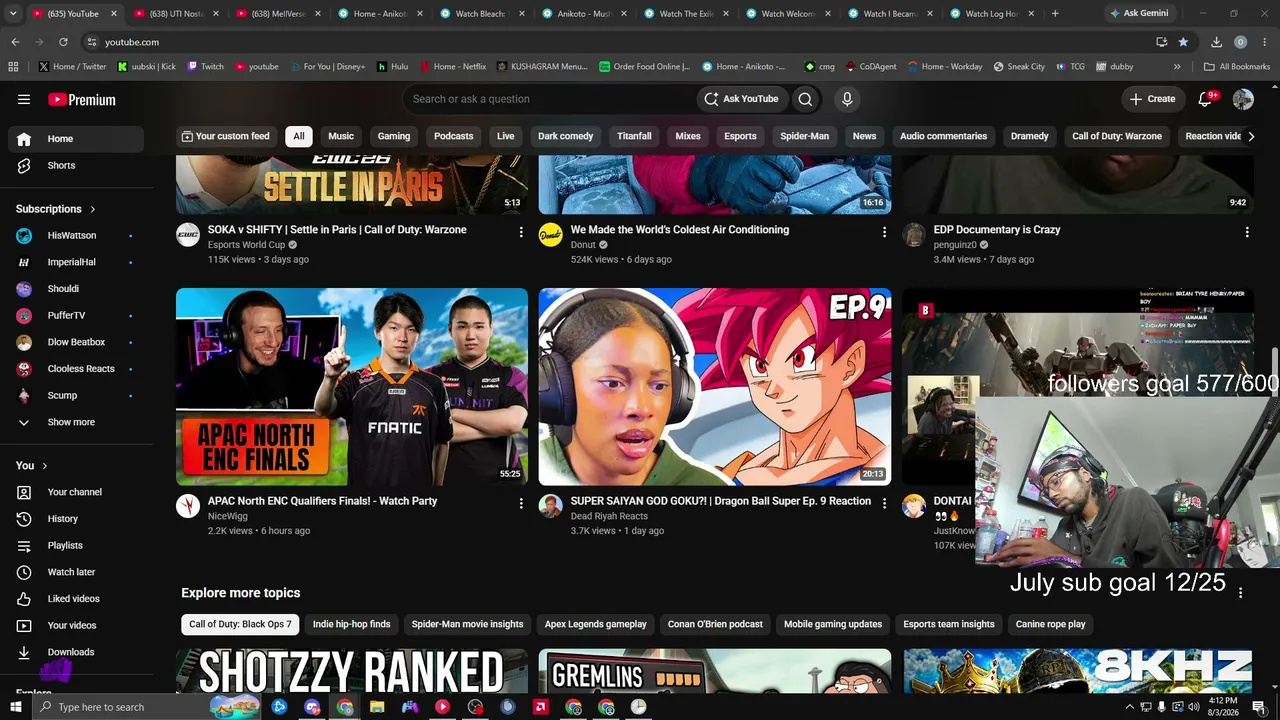
Task: Reload the page in browser toolbar
Action: [x=63, y=42]
